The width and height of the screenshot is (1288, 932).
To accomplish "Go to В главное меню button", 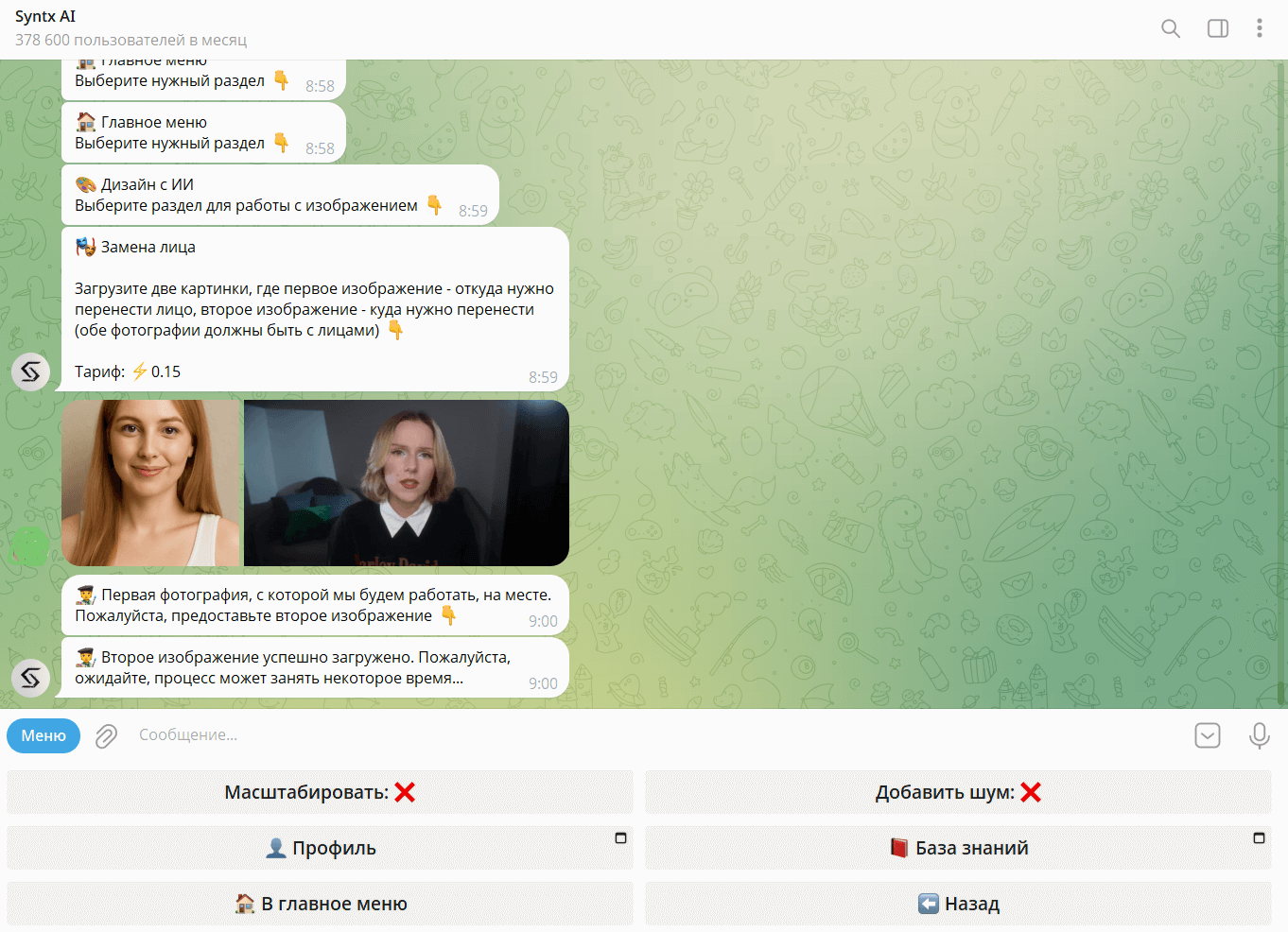I will (x=320, y=904).
